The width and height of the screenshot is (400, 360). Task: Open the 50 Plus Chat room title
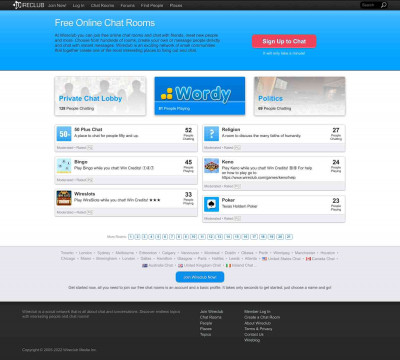pyautogui.click(x=88, y=129)
